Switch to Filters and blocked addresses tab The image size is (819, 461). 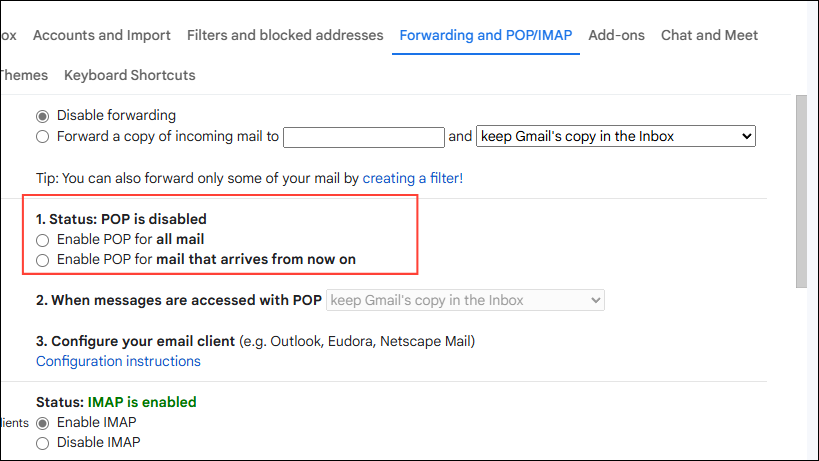pyautogui.click(x=285, y=35)
